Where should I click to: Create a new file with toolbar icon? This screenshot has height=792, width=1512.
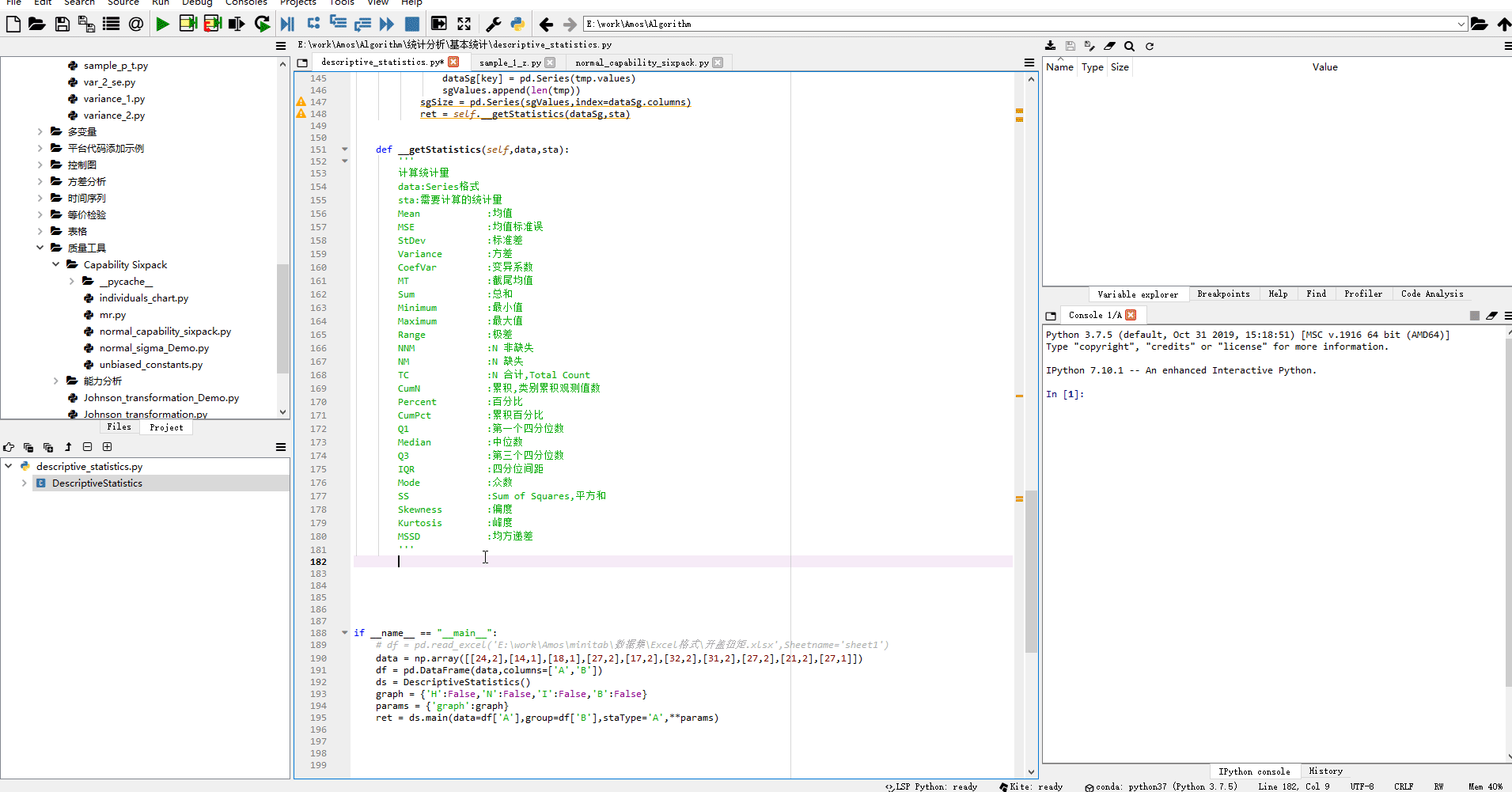tap(13, 24)
